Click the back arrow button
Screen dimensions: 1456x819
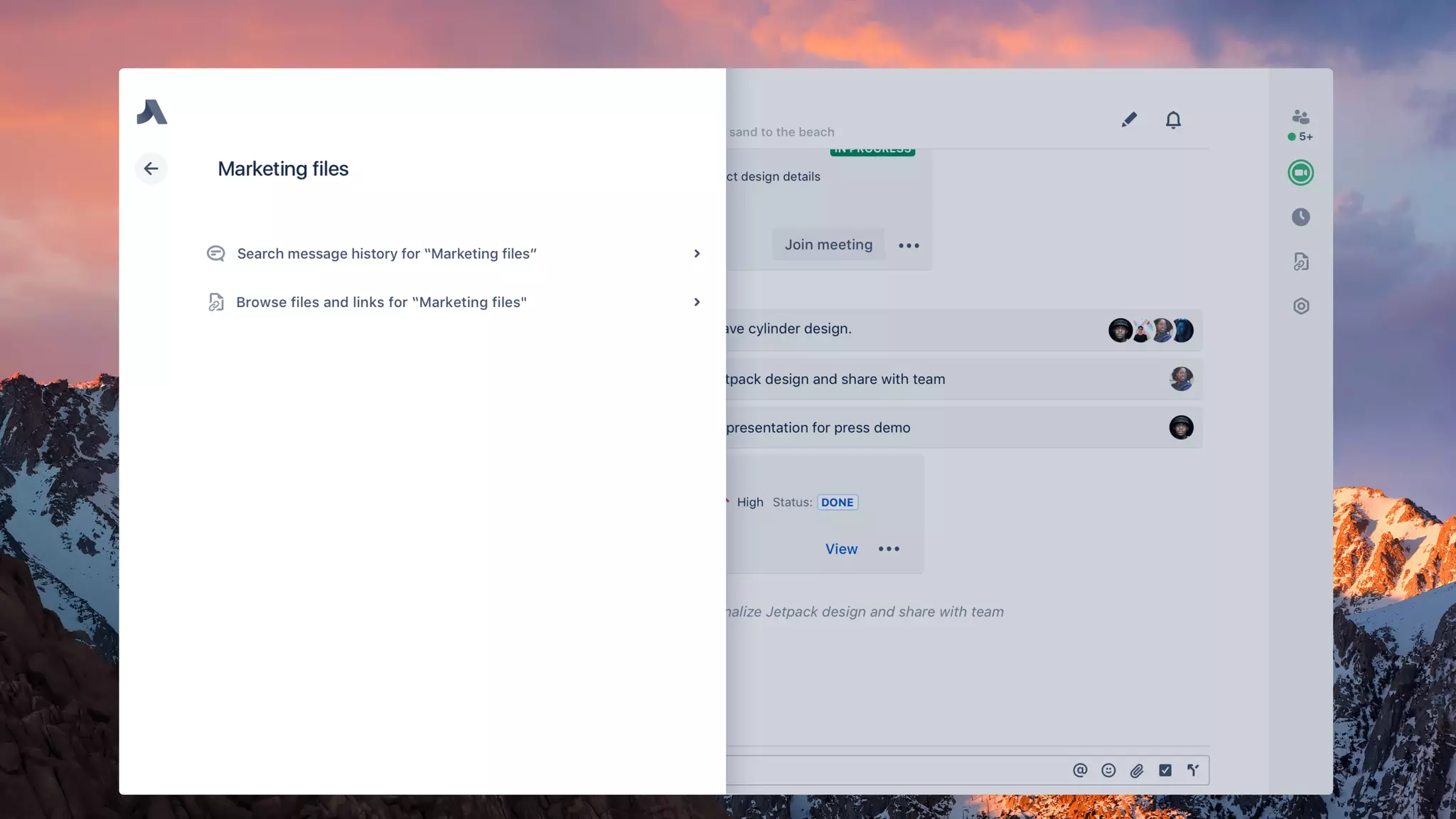(x=151, y=168)
